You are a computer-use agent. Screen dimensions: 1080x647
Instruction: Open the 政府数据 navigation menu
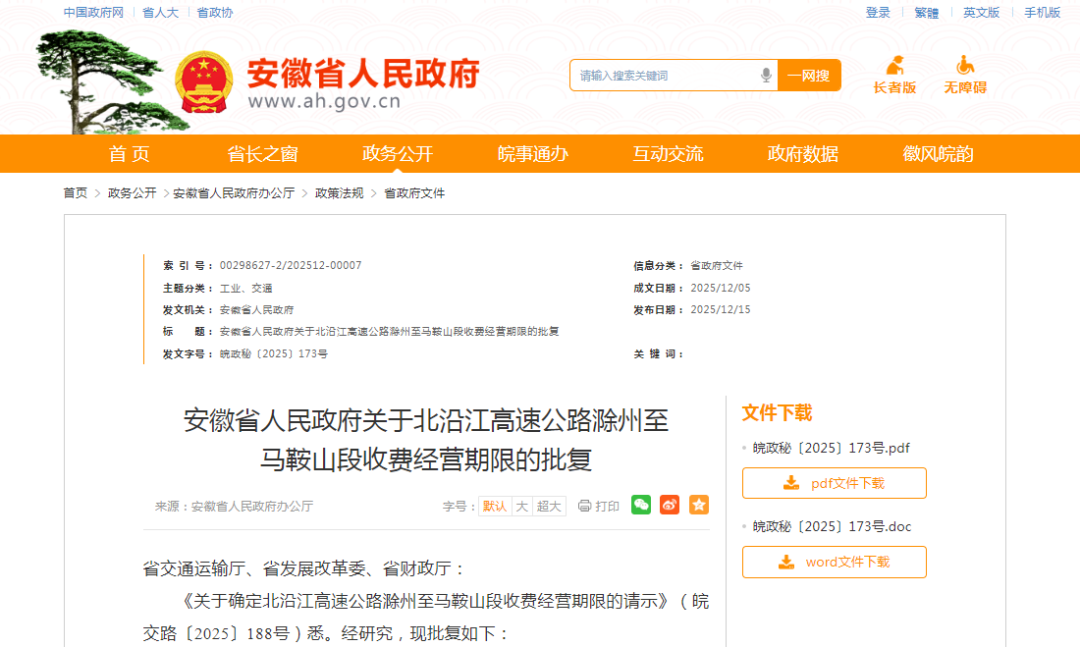pos(802,154)
